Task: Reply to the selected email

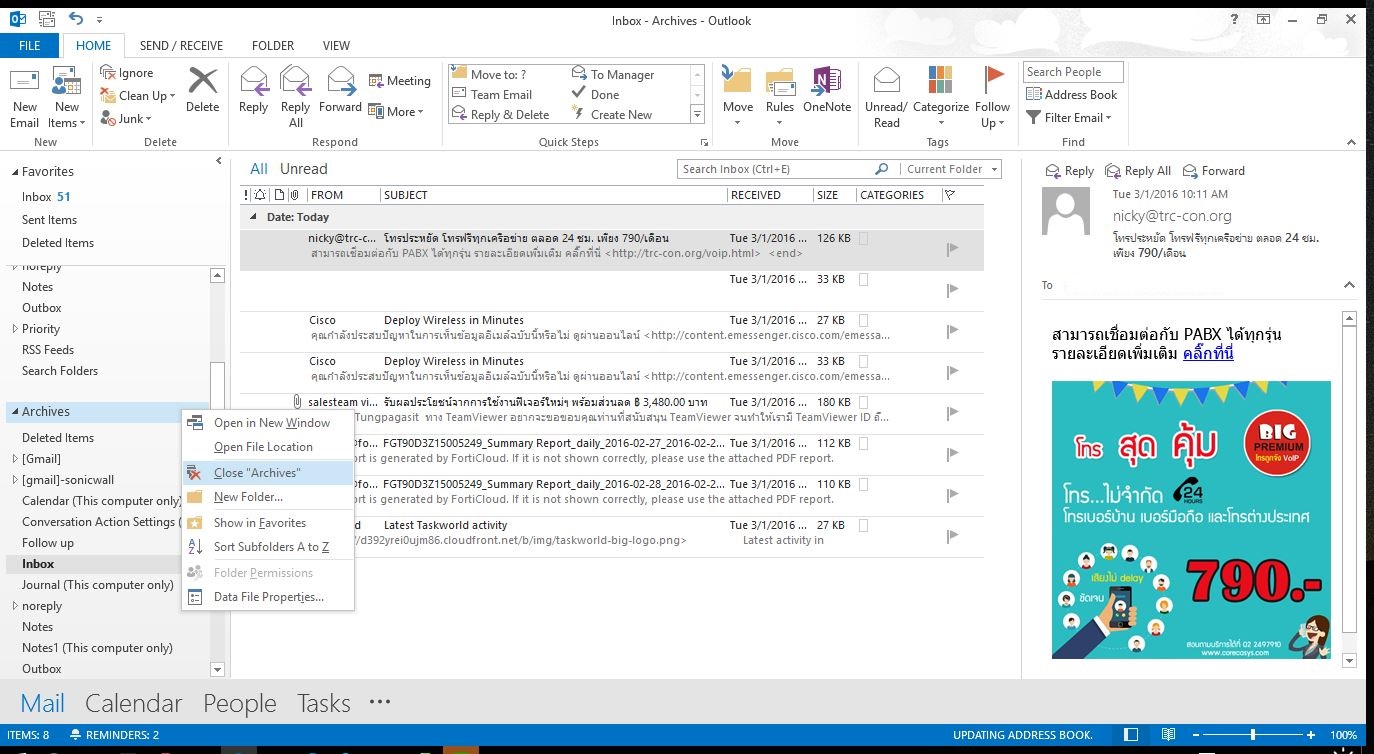Action: [x=253, y=90]
